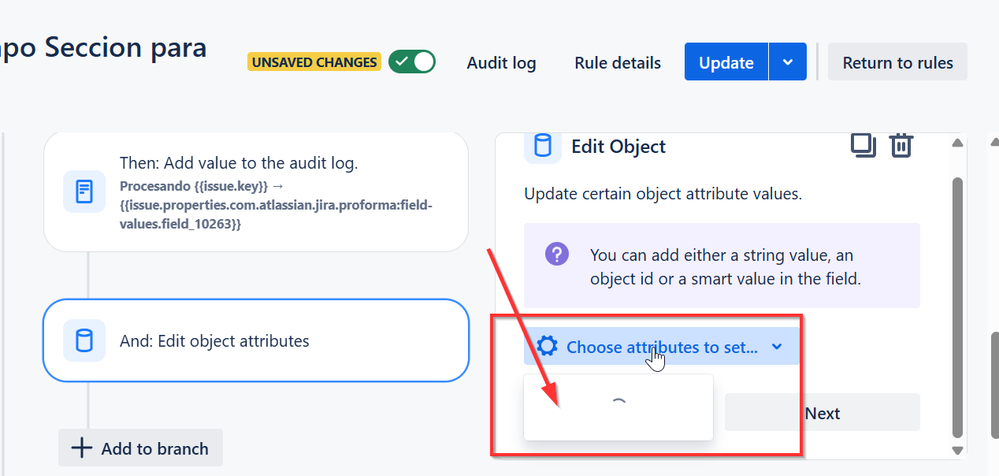Click the gear icon next to Choose attributes
Image resolution: width=999 pixels, height=476 pixels.
coord(546,347)
